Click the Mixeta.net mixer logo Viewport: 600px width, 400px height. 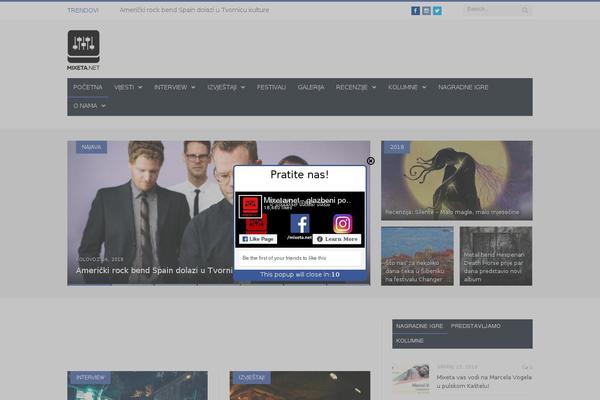click(83, 50)
